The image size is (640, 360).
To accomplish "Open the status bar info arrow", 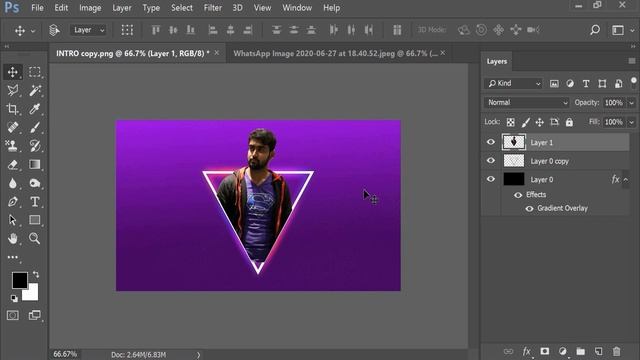I will click(198, 355).
